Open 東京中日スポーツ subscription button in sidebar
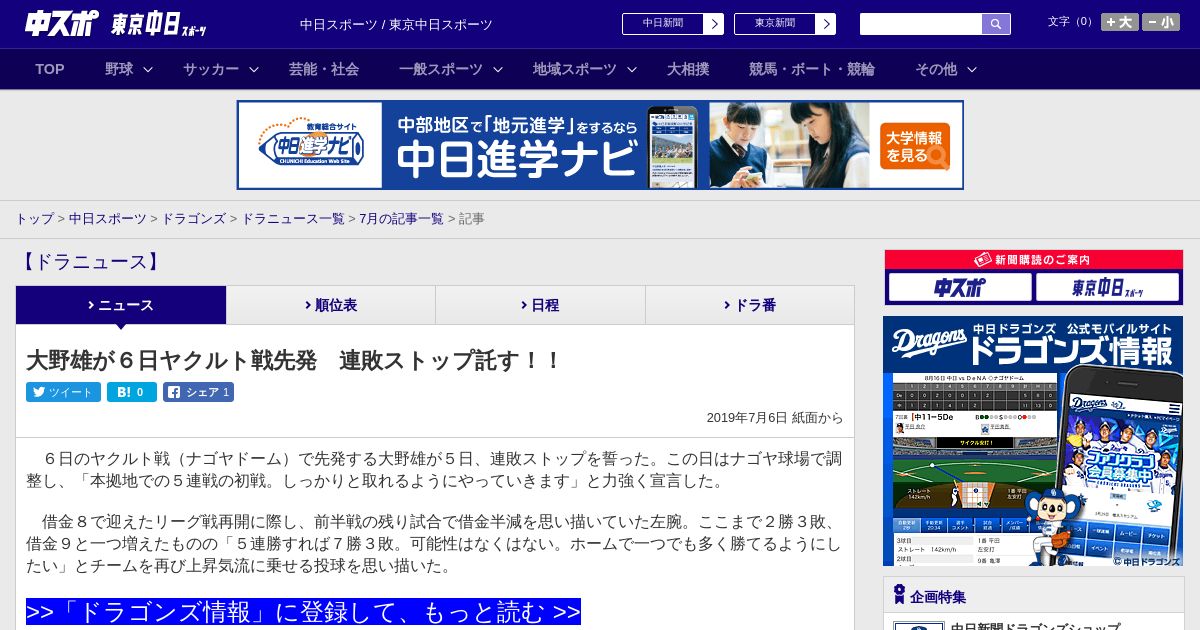 pyautogui.click(x=1108, y=288)
